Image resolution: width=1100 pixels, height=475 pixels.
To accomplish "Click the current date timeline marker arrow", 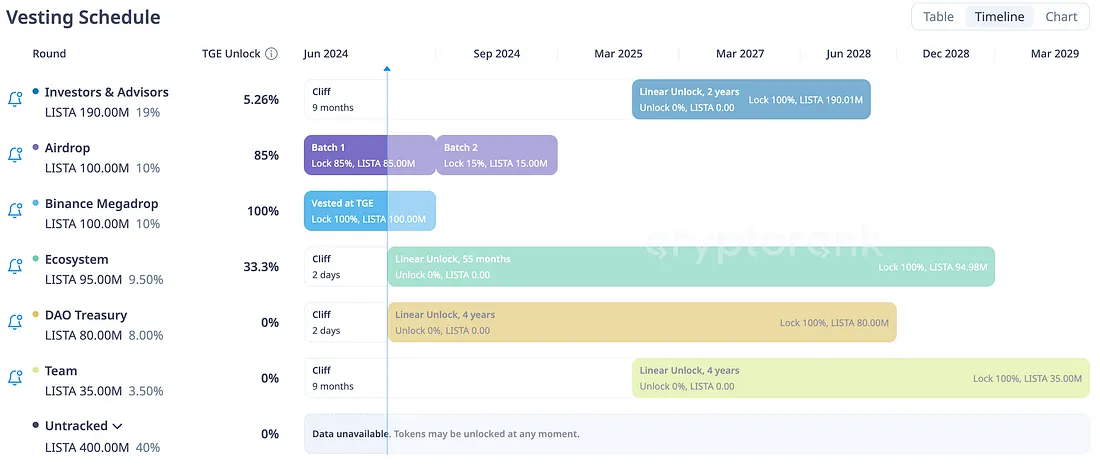I will tap(387, 69).
